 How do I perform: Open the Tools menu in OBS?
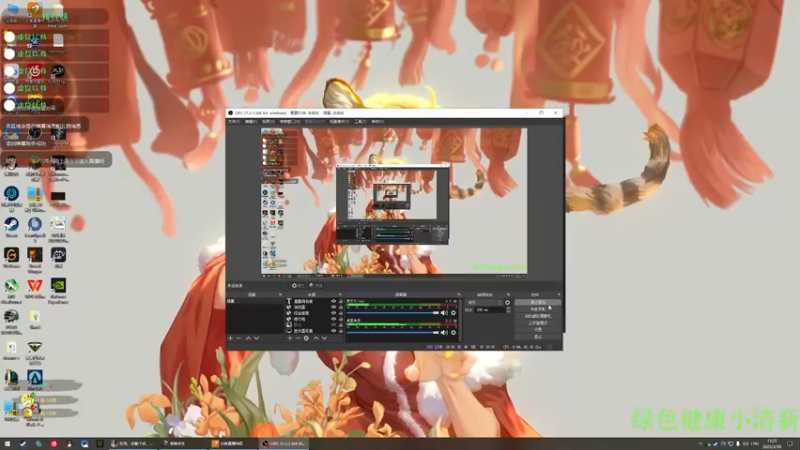pos(360,121)
